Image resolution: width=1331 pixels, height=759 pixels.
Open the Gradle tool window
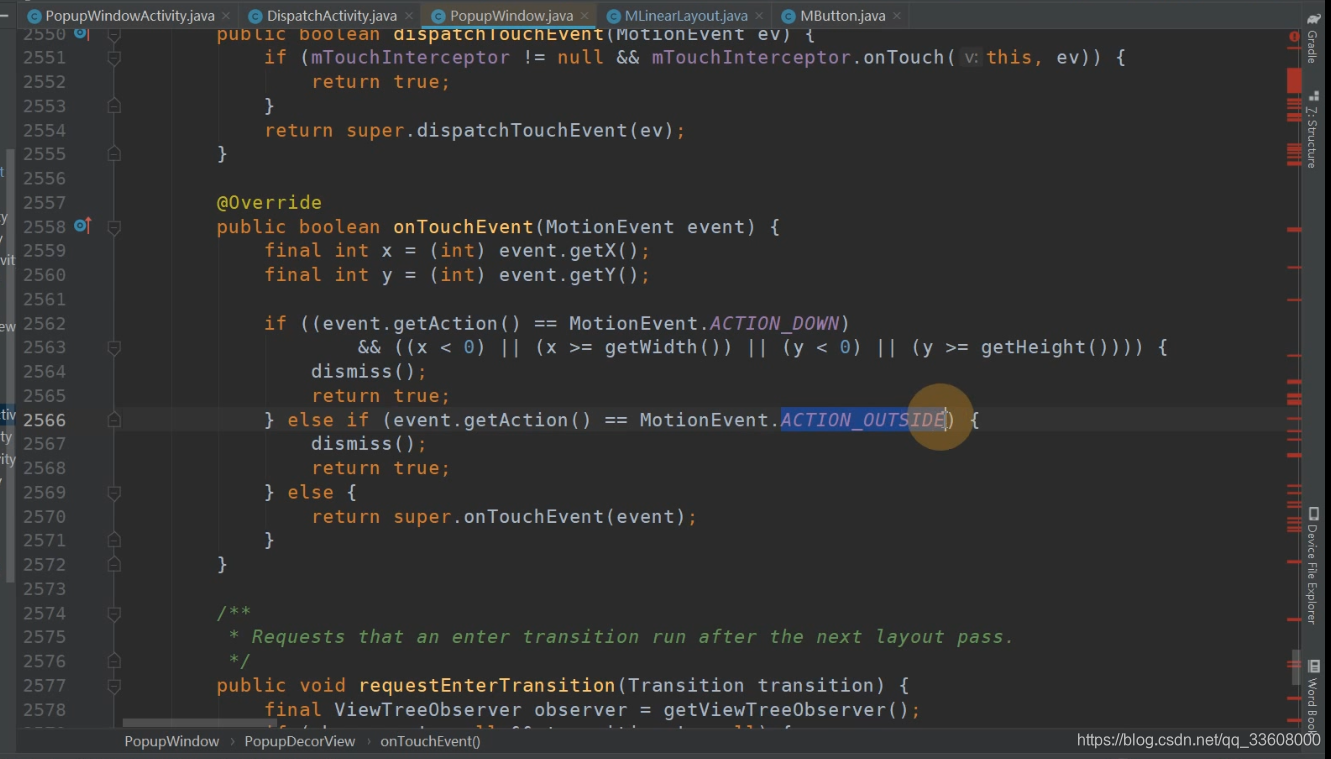1312,40
